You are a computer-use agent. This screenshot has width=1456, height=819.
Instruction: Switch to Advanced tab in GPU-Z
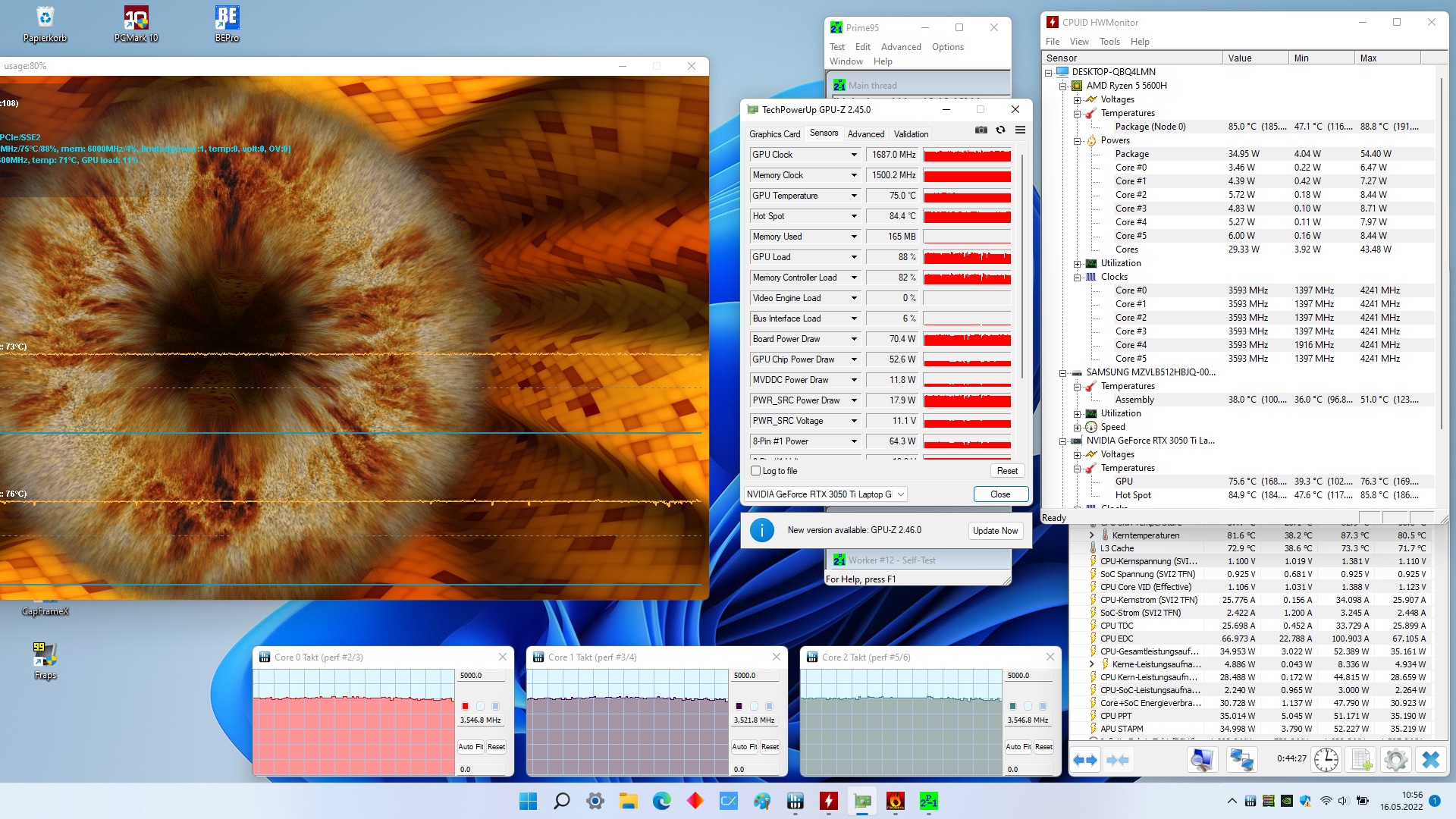866,134
